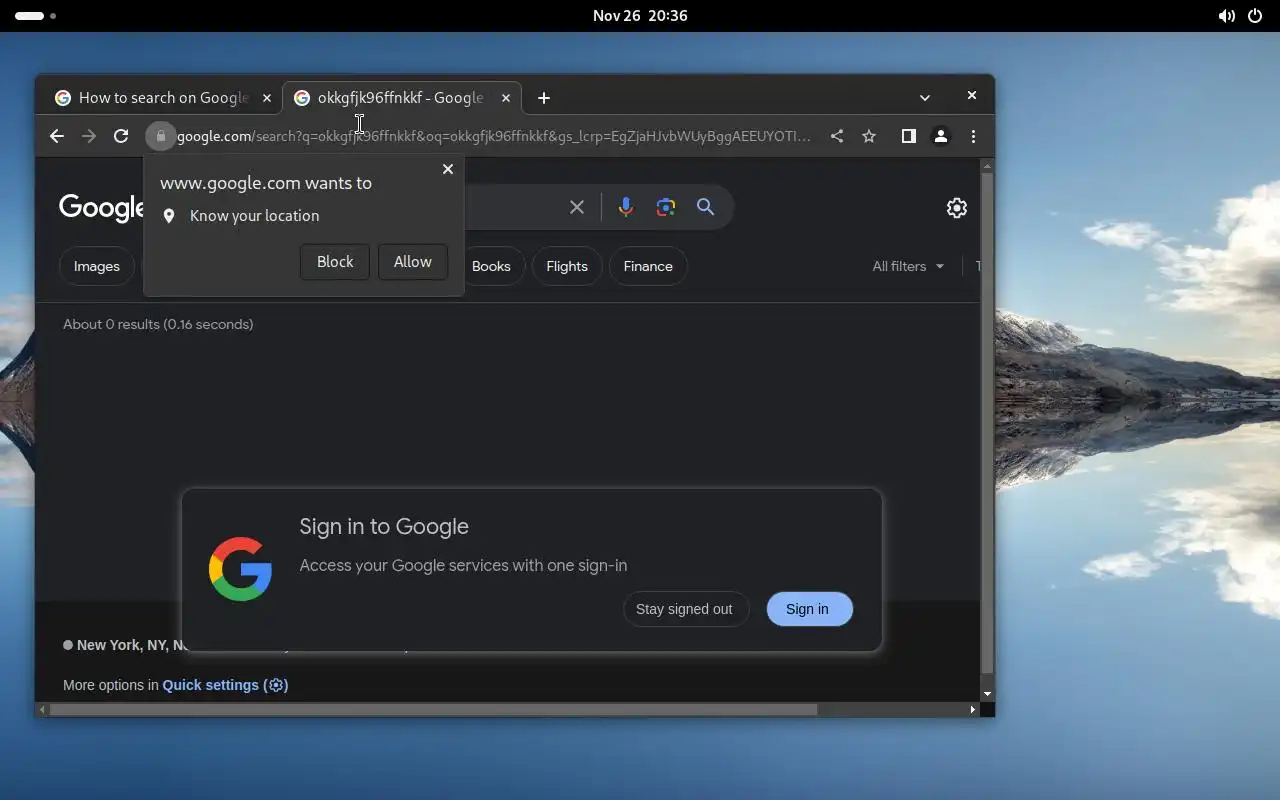This screenshot has height=800, width=1280.
Task: Close the location permission popup
Action: click(448, 169)
